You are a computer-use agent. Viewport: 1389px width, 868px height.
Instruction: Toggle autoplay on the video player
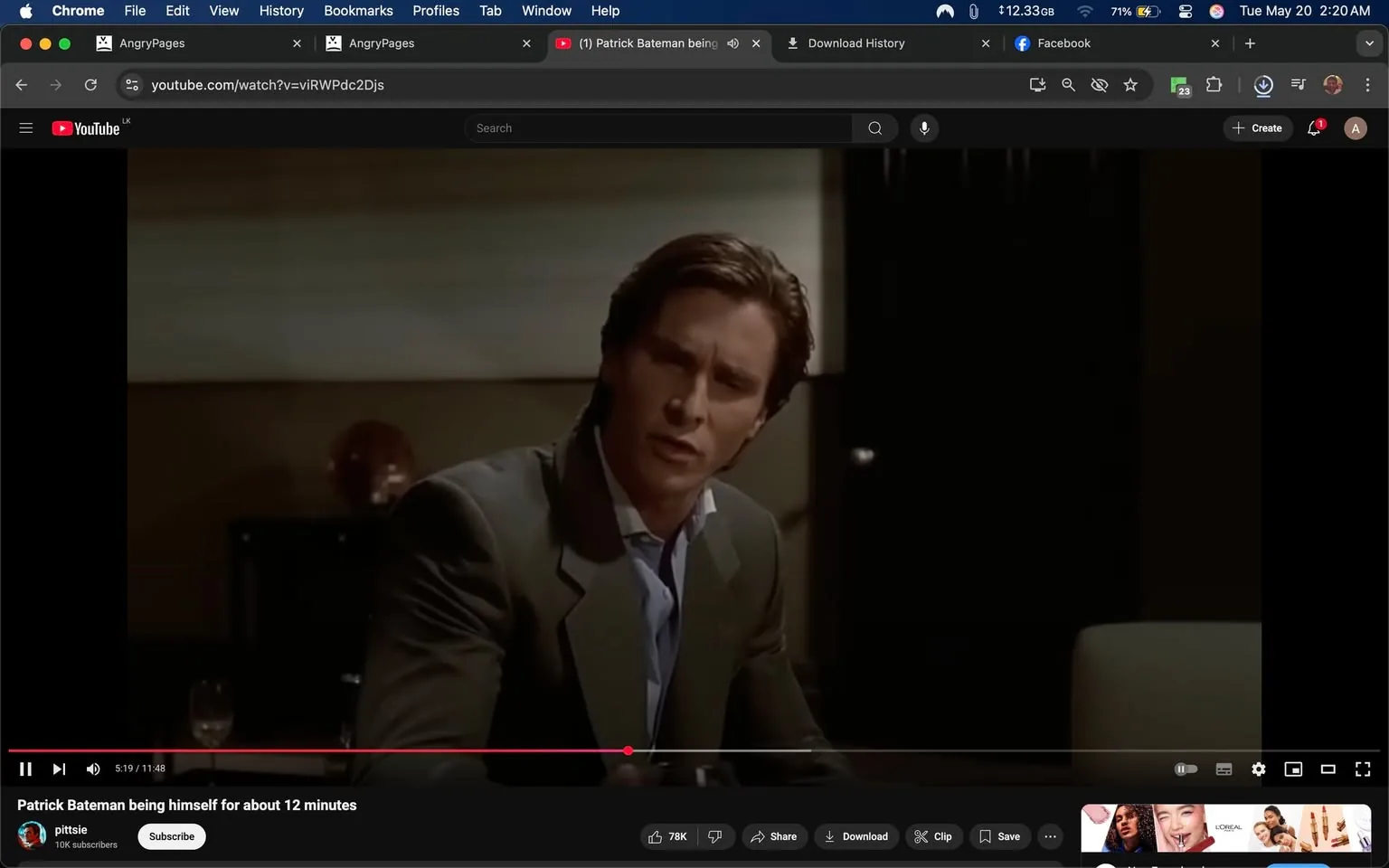point(1186,769)
